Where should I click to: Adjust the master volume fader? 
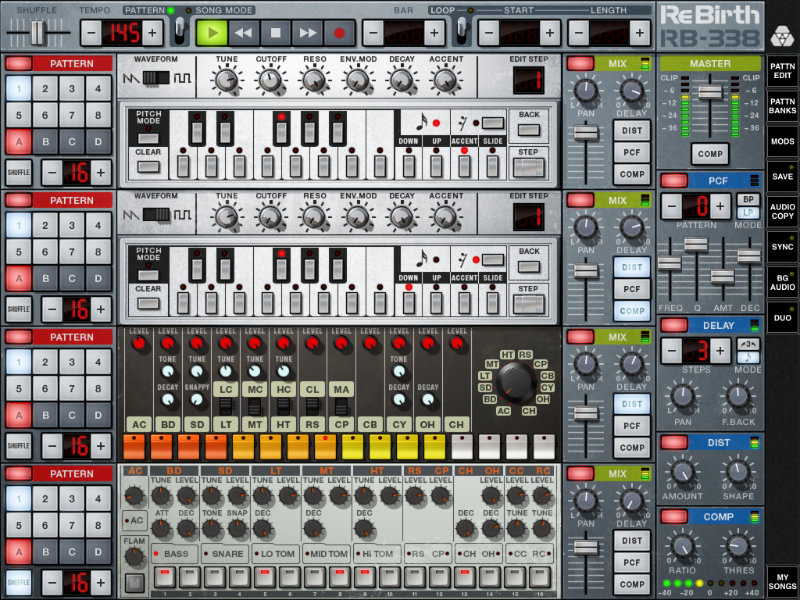pos(710,92)
